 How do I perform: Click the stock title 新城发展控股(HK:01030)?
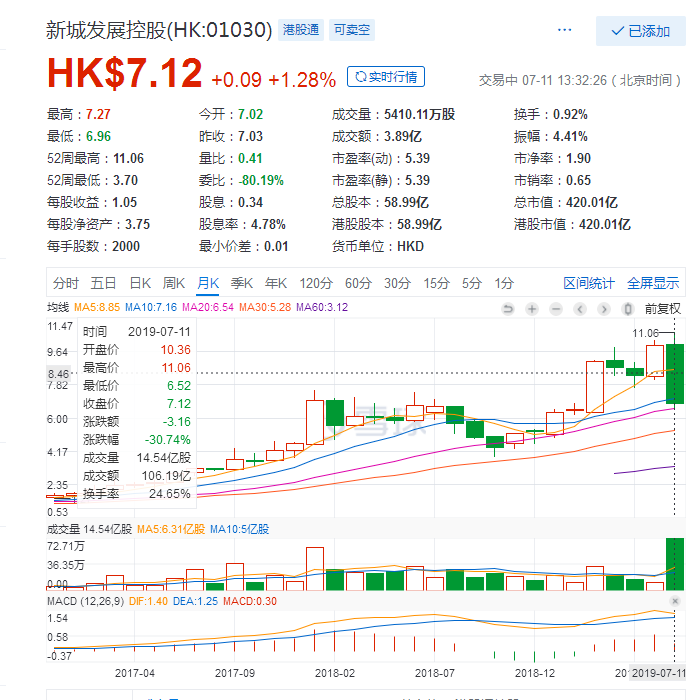pyautogui.click(x=159, y=30)
